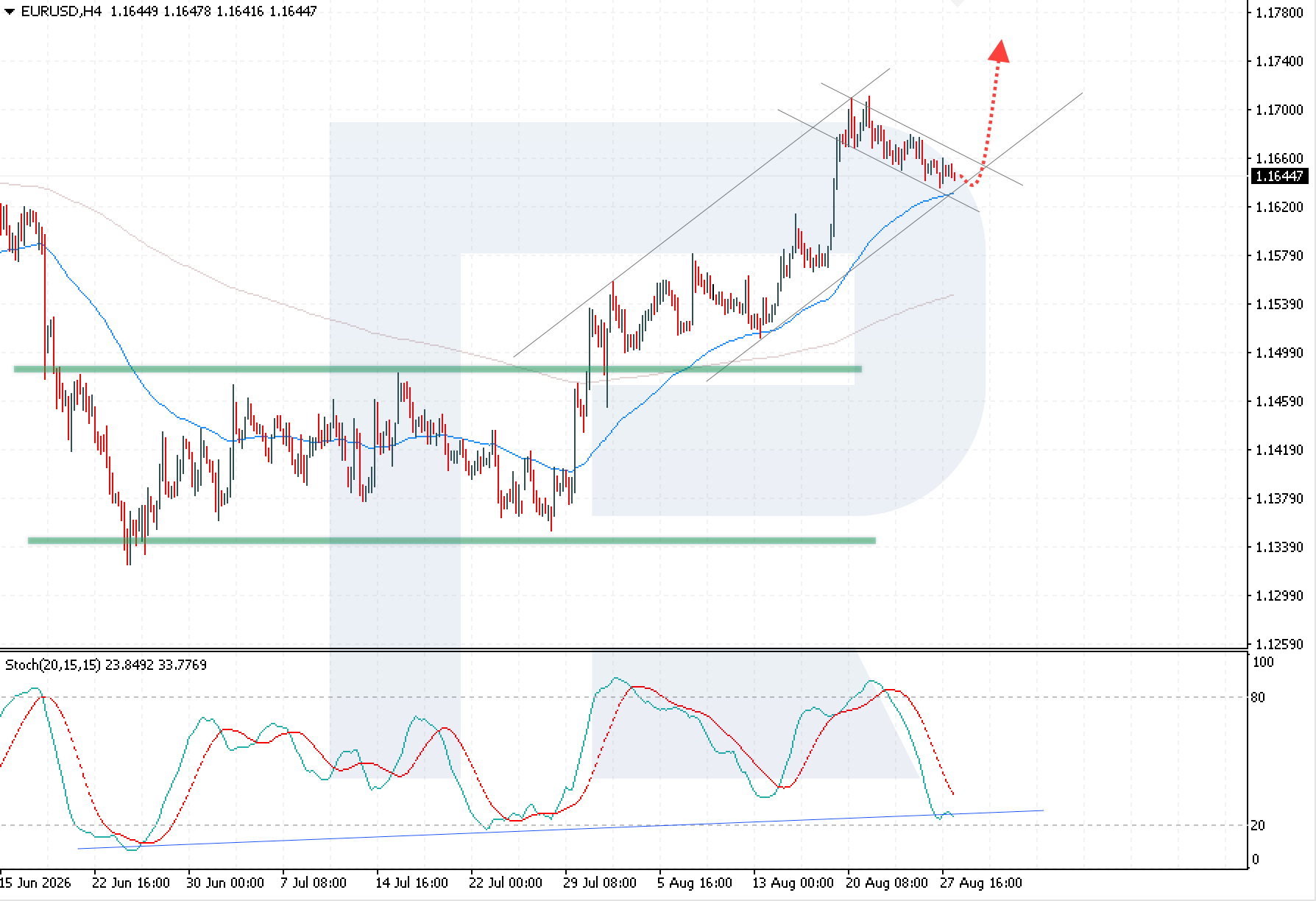This screenshot has width=1316, height=901.
Task: Click the 1.17400 price axis label
Action: (1279, 61)
